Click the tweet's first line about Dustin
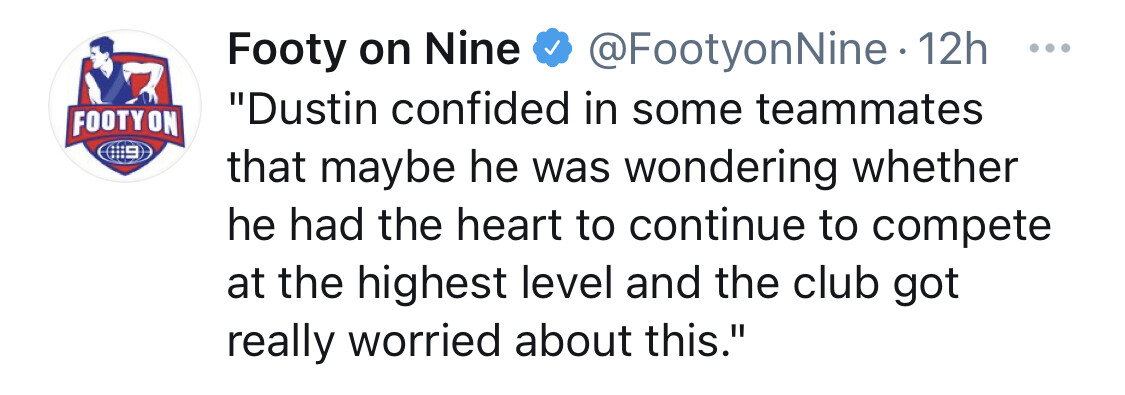The image size is (1125, 395). pos(605,110)
